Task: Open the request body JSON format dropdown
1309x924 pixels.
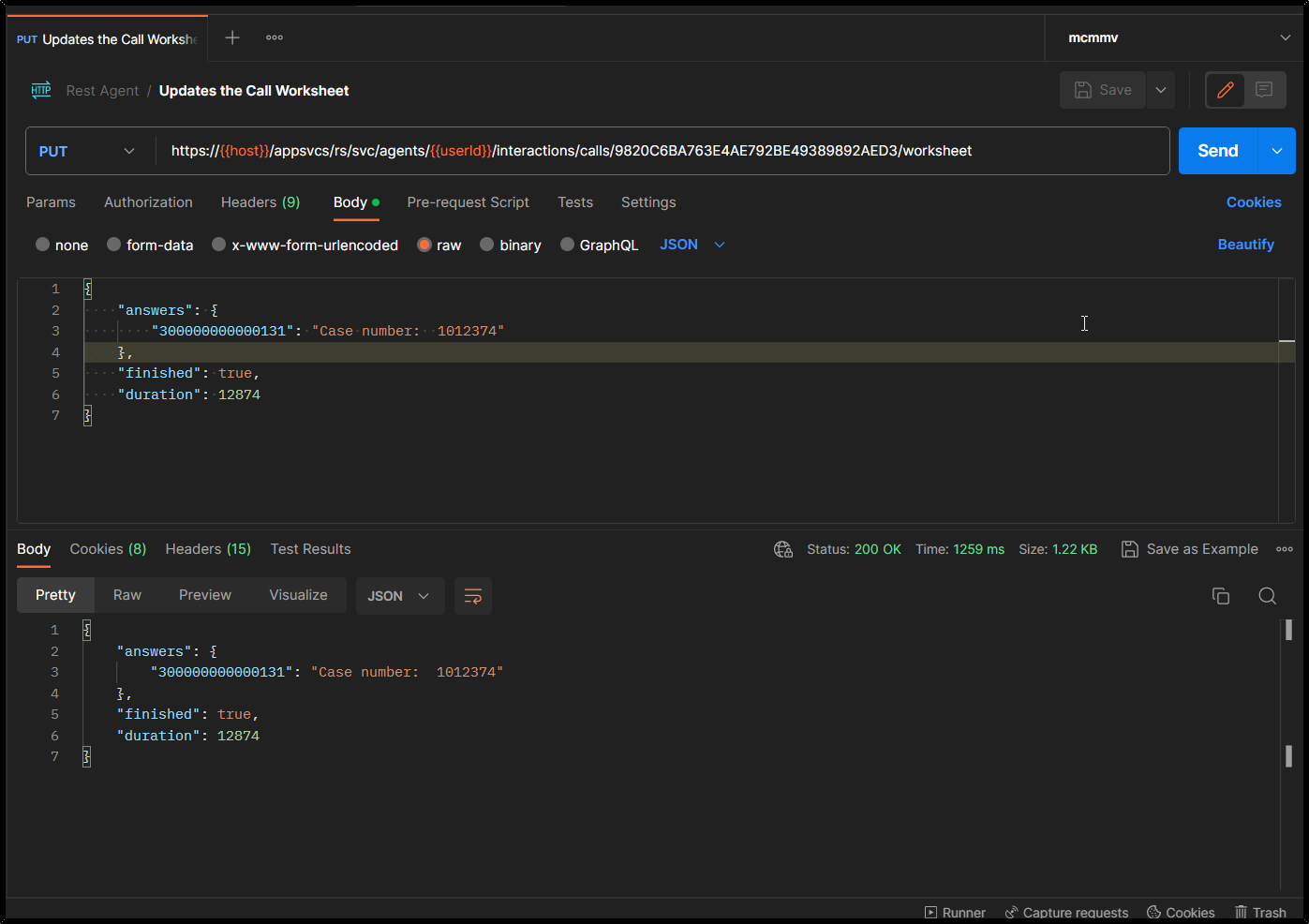Action: (x=692, y=245)
